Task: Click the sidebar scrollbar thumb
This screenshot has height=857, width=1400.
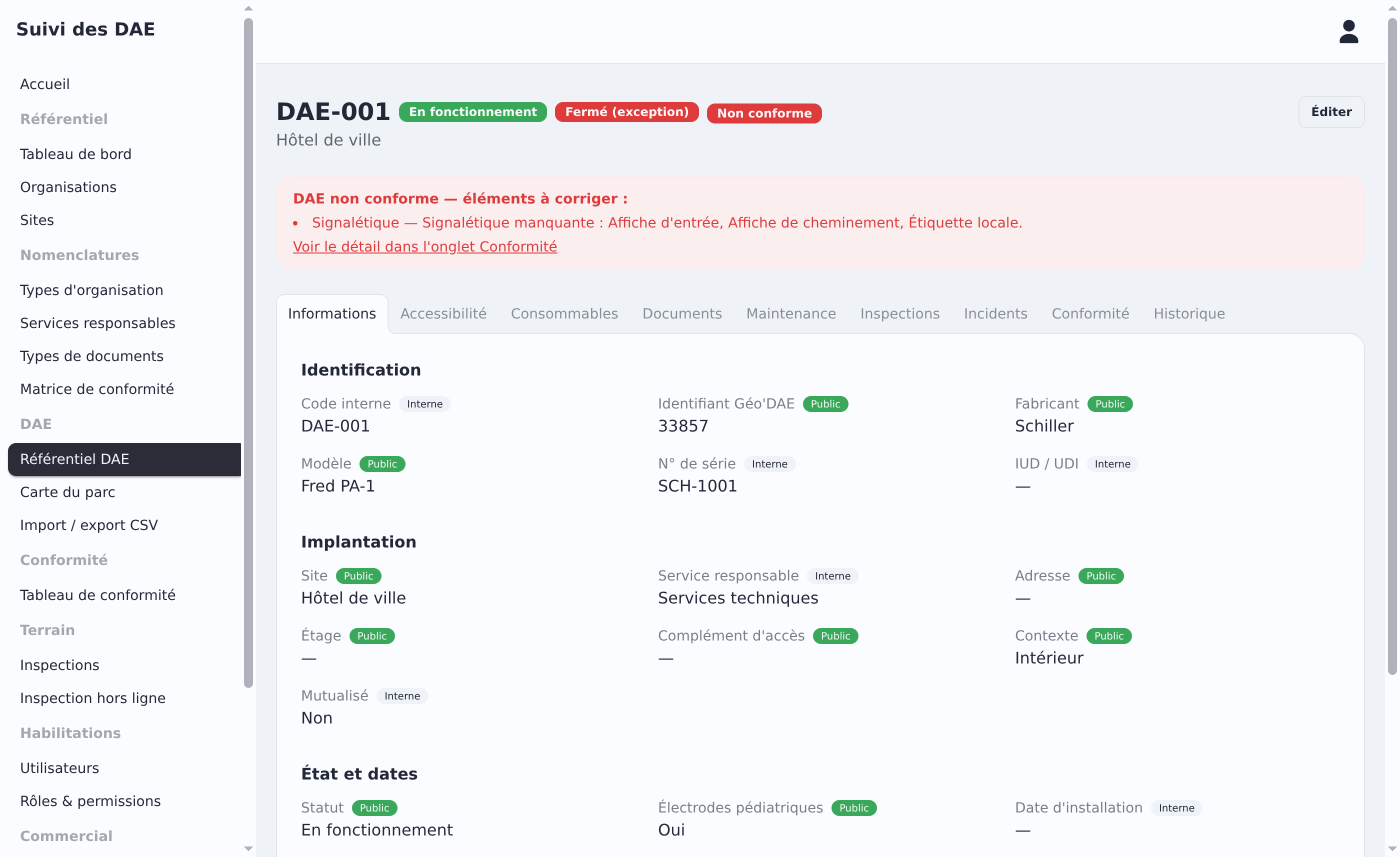Action: click(x=248, y=352)
